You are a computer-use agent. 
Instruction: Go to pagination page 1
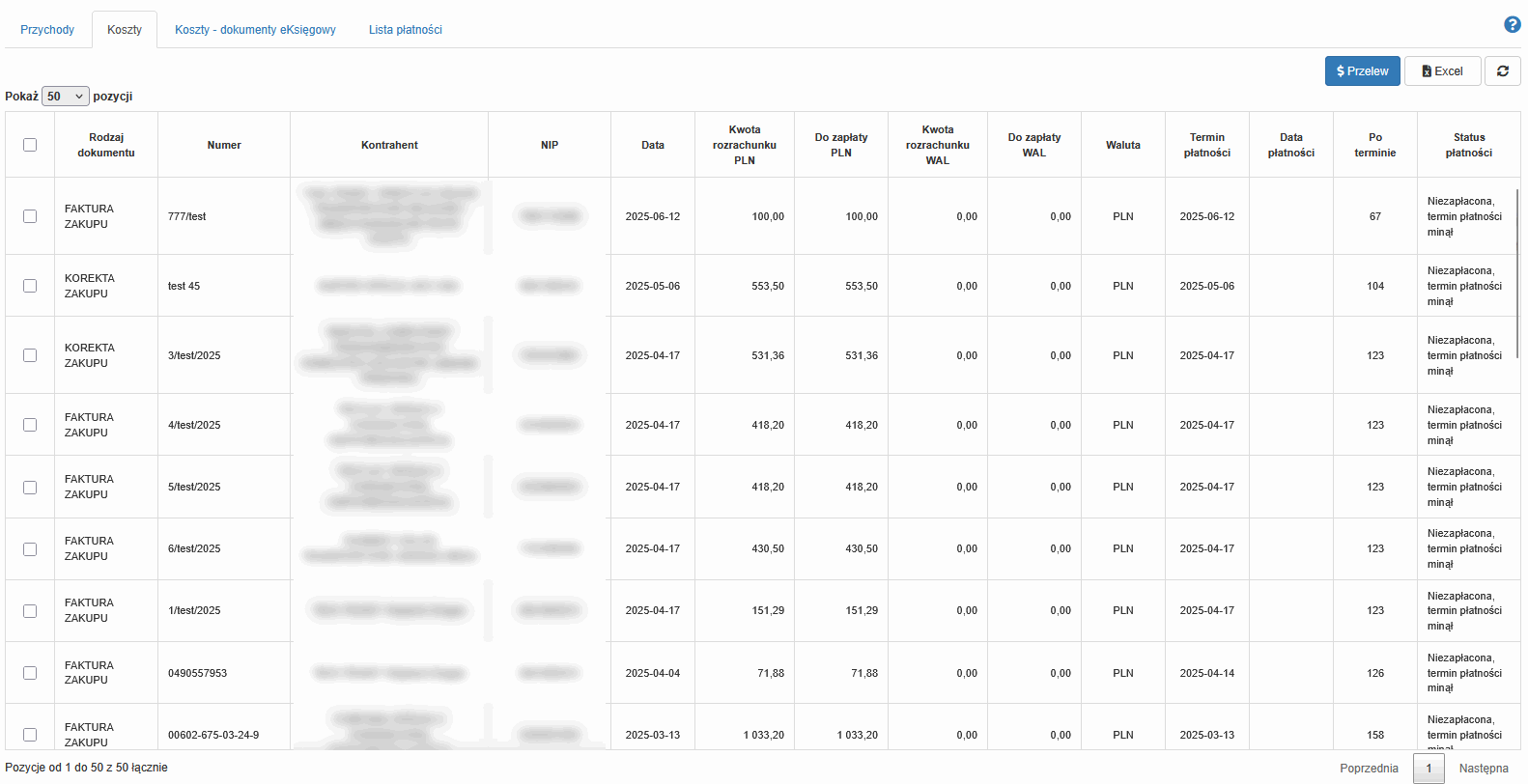(x=1429, y=769)
